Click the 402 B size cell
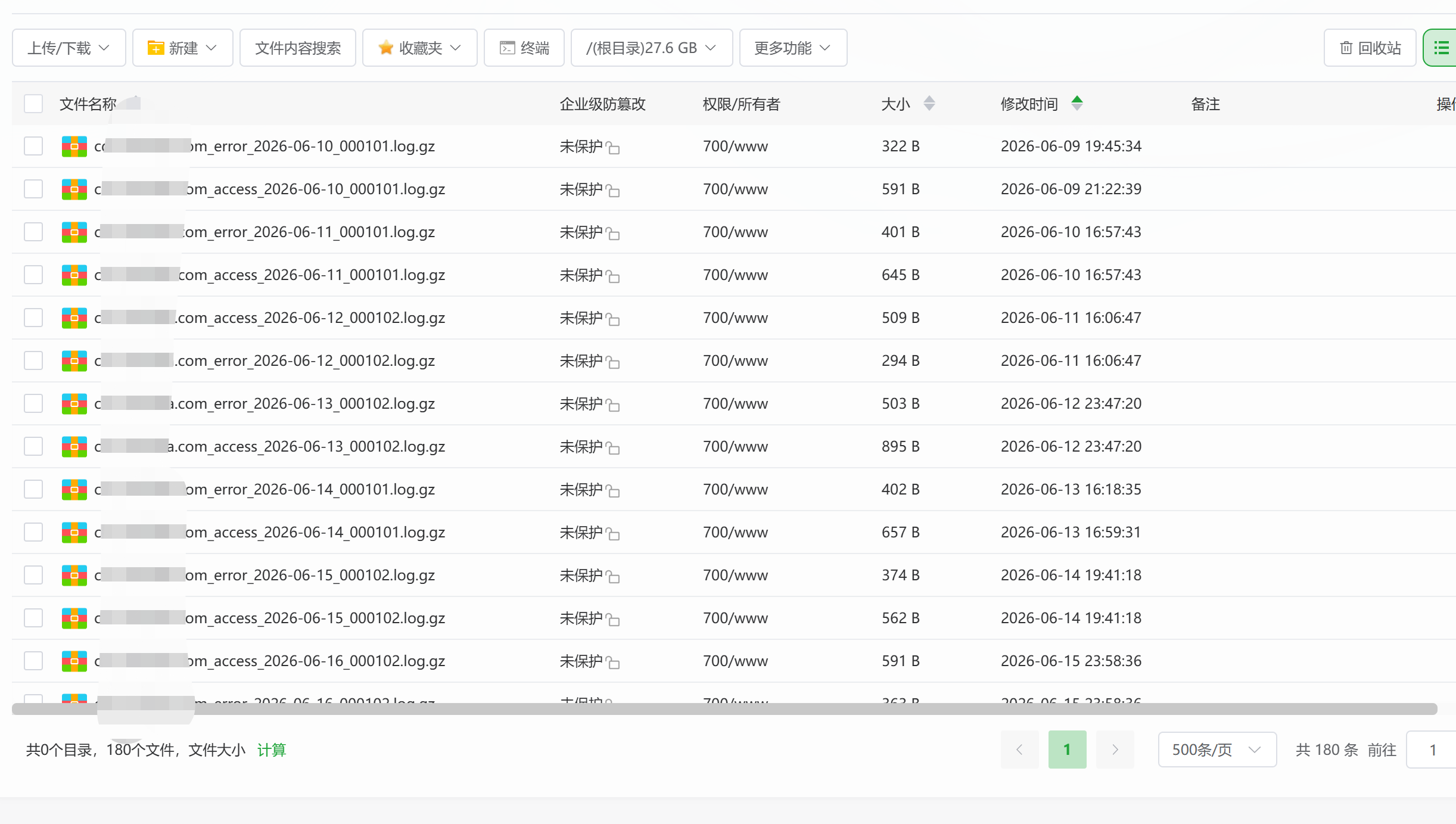 901,489
